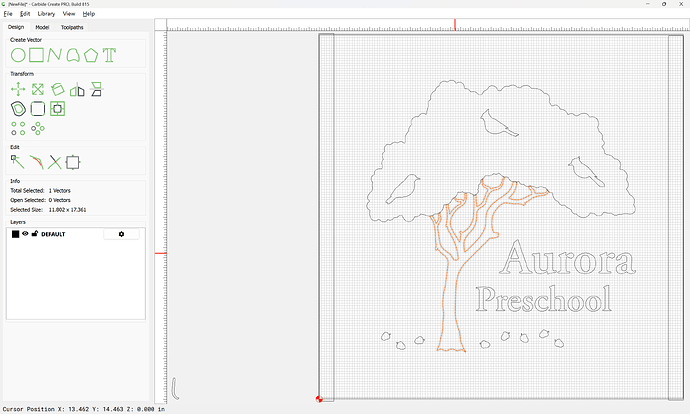Click the red origin marker on canvas
The width and height of the screenshot is (690, 414).
point(319,399)
